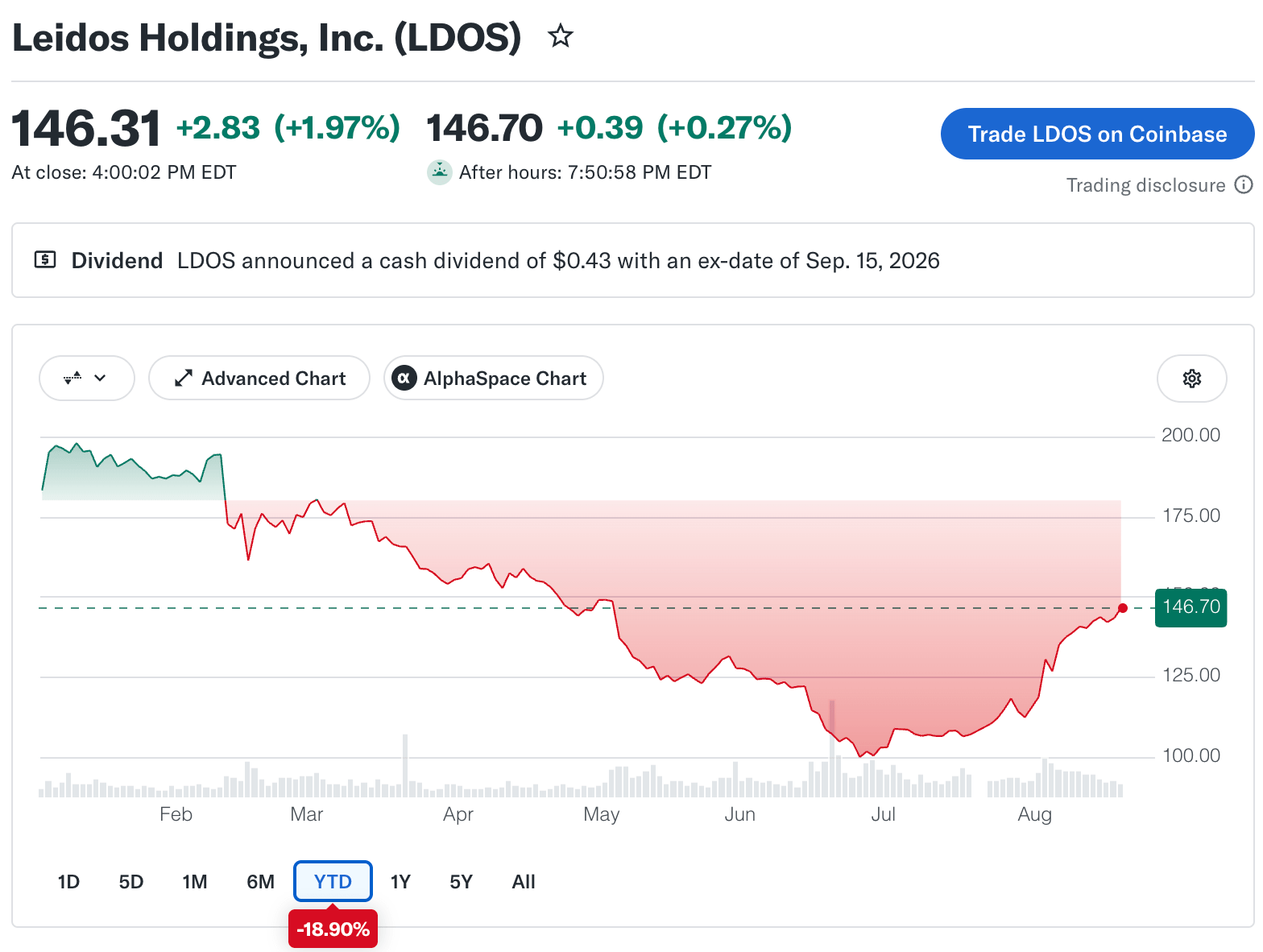Click the after hours sunset icon
Viewport: 1263px width, 952px height.
[439, 172]
